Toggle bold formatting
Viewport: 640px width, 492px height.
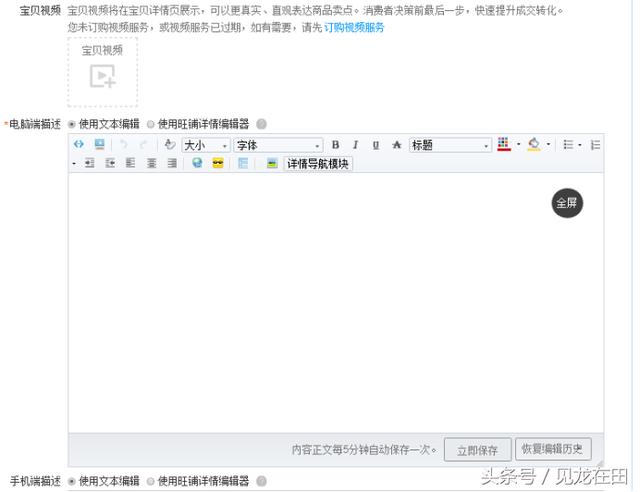pyautogui.click(x=336, y=145)
